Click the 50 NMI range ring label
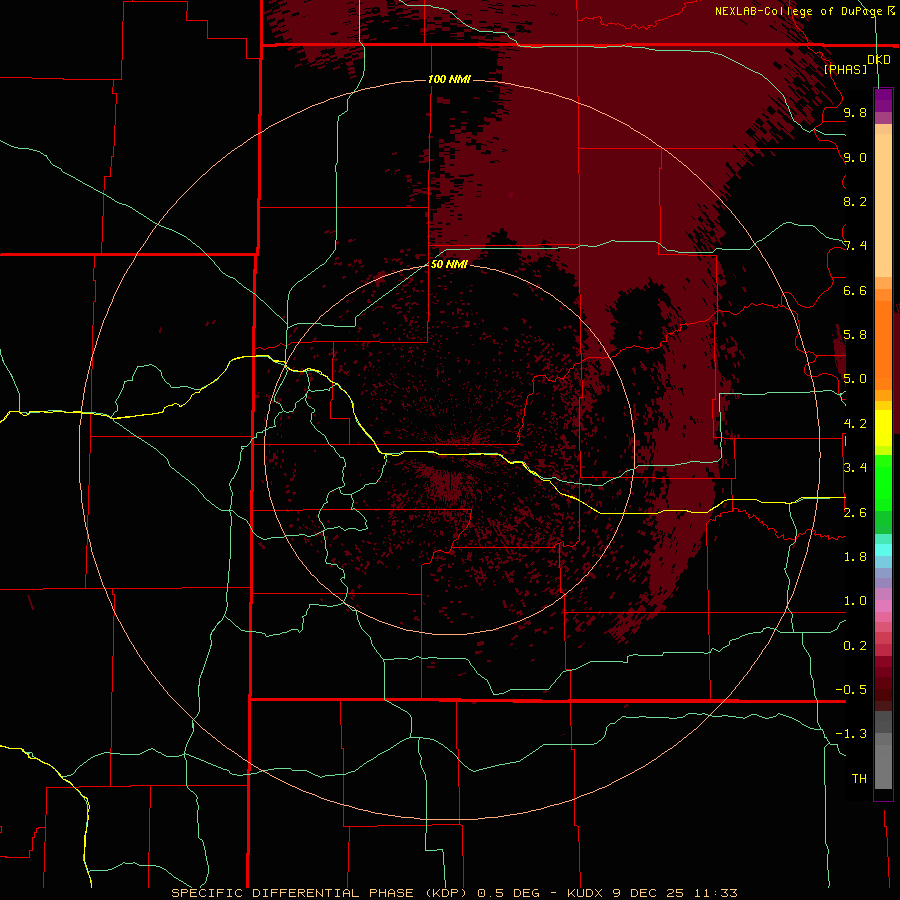 coord(449,264)
